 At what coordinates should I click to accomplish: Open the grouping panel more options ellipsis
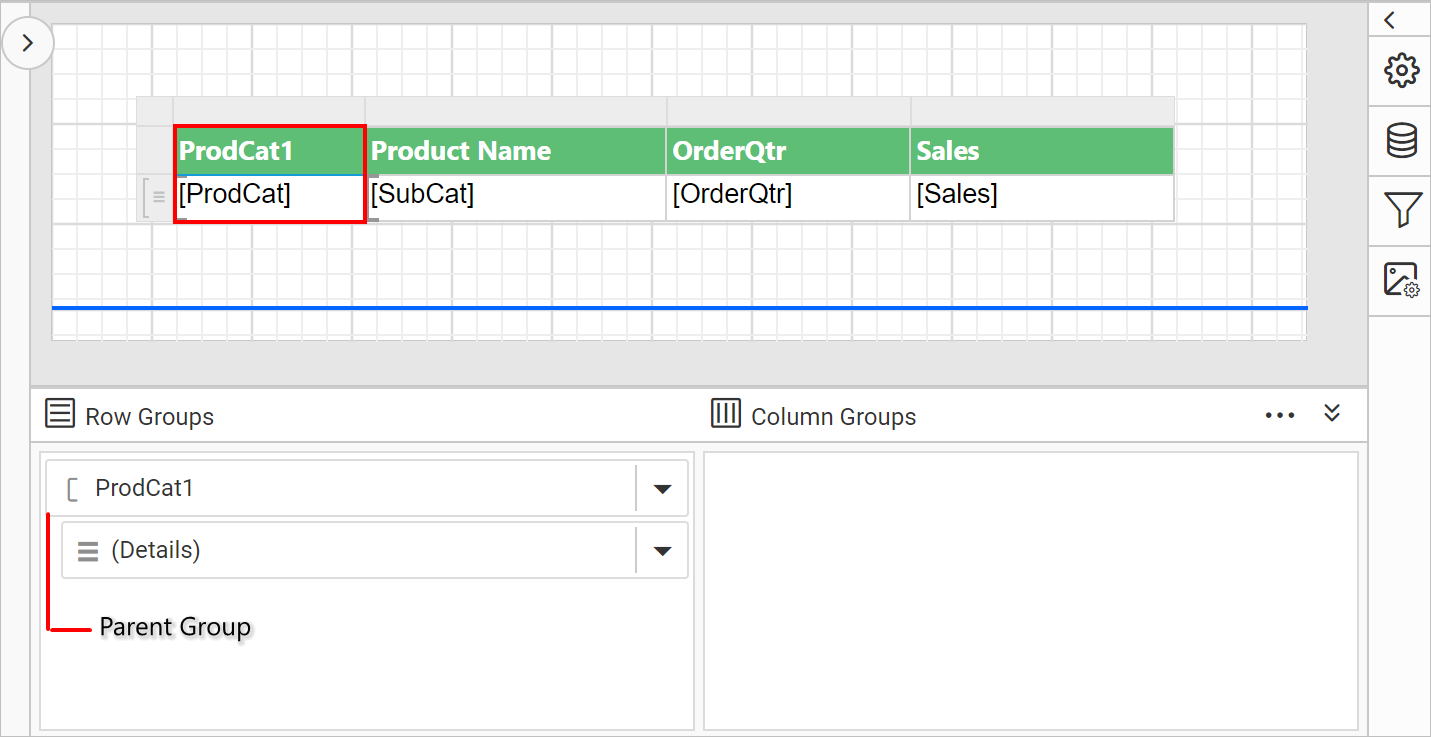click(1280, 415)
